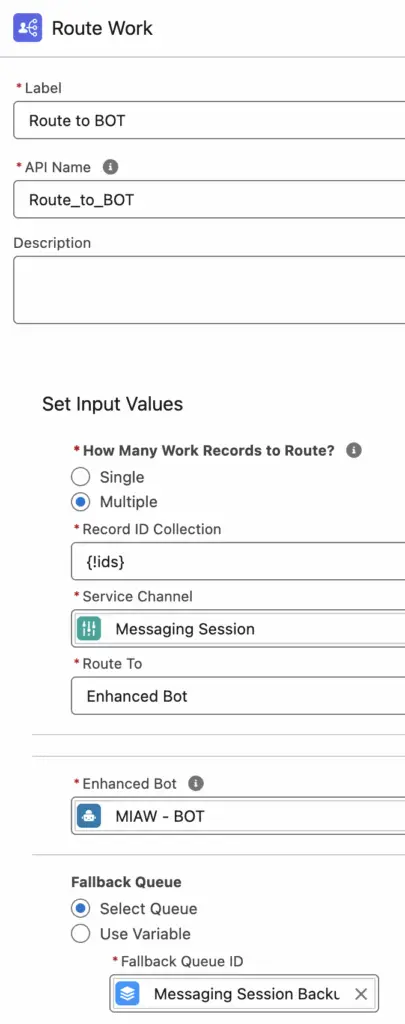
Task: Click the Fallback Queue stacked layers icon
Action: 127,994
